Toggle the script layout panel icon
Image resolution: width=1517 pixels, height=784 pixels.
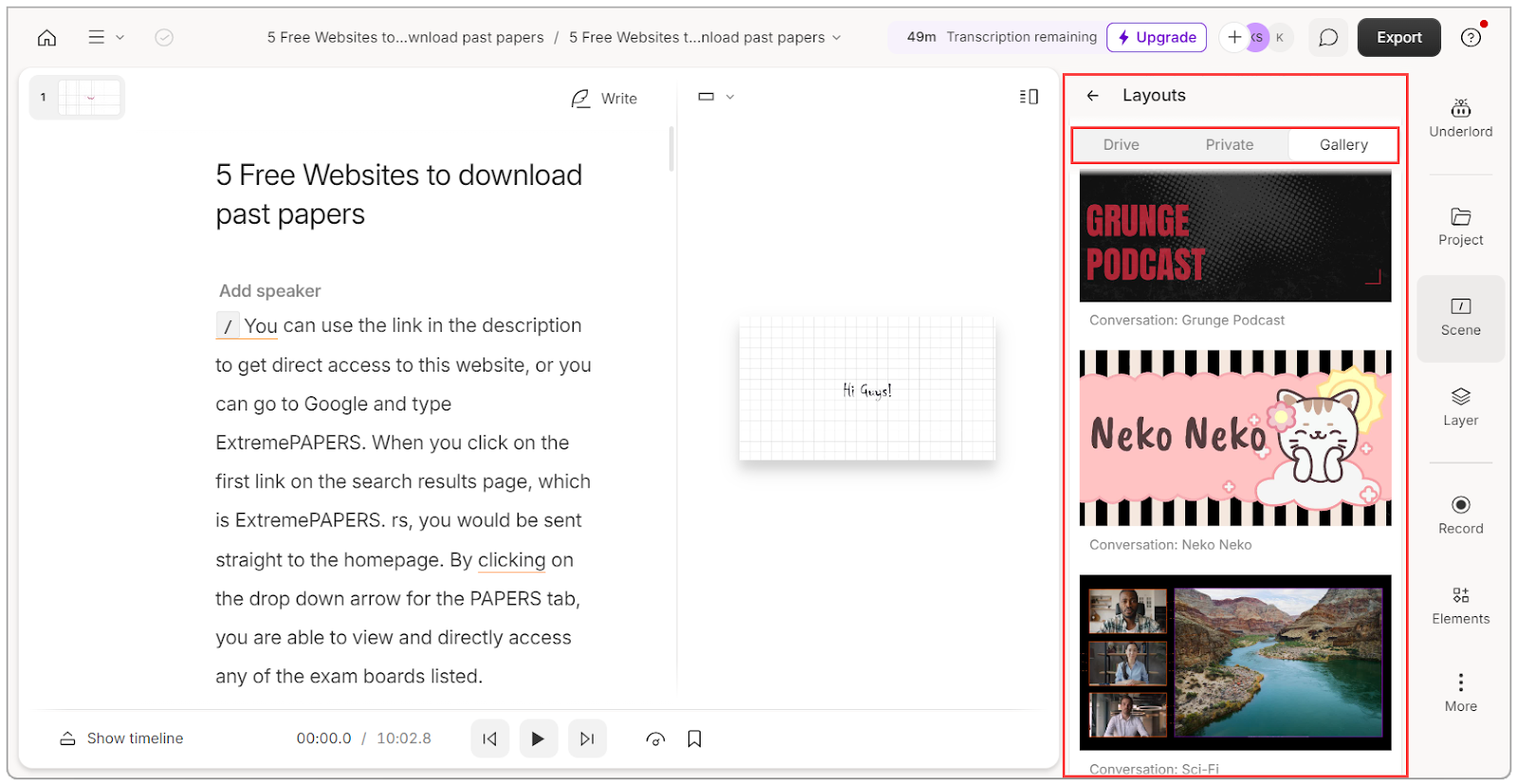point(1029,97)
